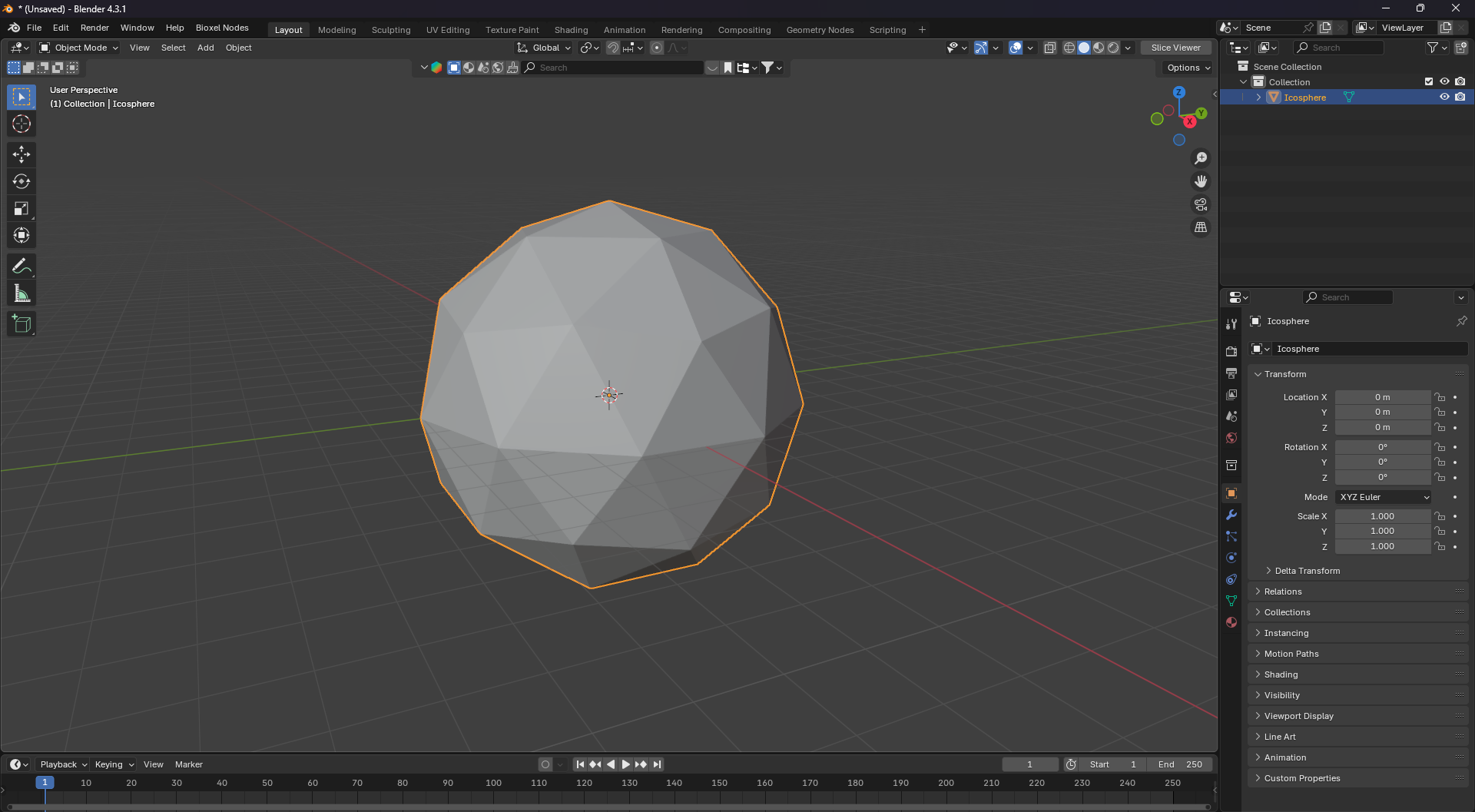Open the World properties tab
The height and width of the screenshot is (812, 1475).
click(1231, 438)
